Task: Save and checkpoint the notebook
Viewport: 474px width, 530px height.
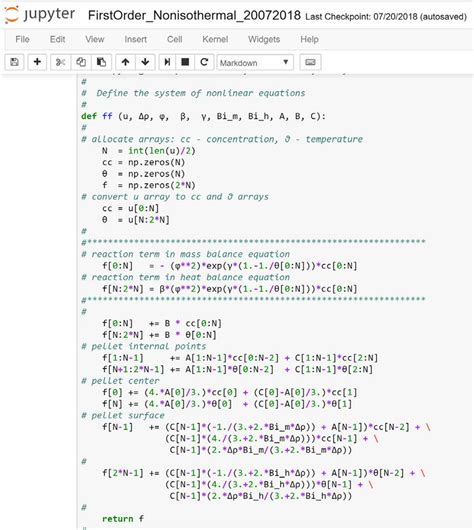Action: click(x=15, y=62)
